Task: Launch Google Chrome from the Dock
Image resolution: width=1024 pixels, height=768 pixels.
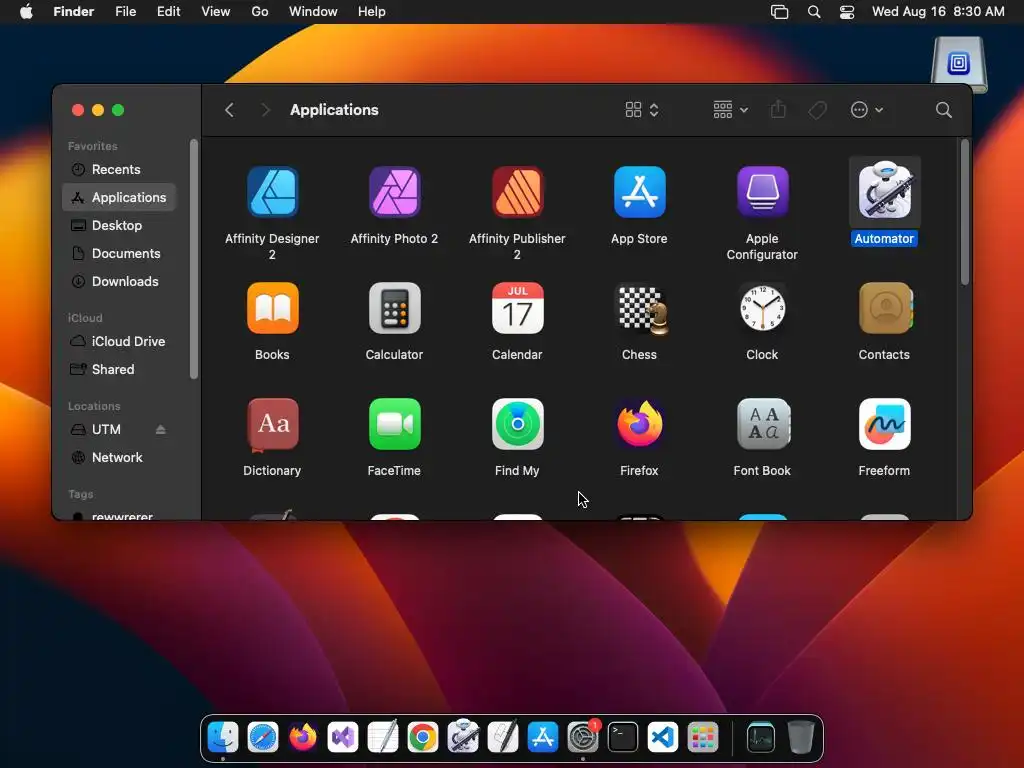Action: pos(423,738)
